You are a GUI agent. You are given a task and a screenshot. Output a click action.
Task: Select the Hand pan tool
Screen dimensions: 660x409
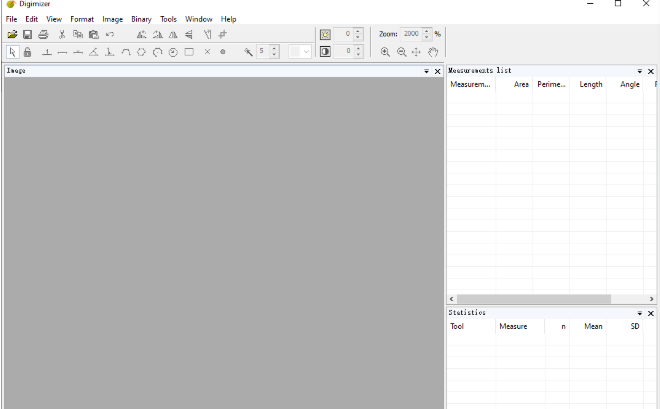pyautogui.click(x=433, y=52)
